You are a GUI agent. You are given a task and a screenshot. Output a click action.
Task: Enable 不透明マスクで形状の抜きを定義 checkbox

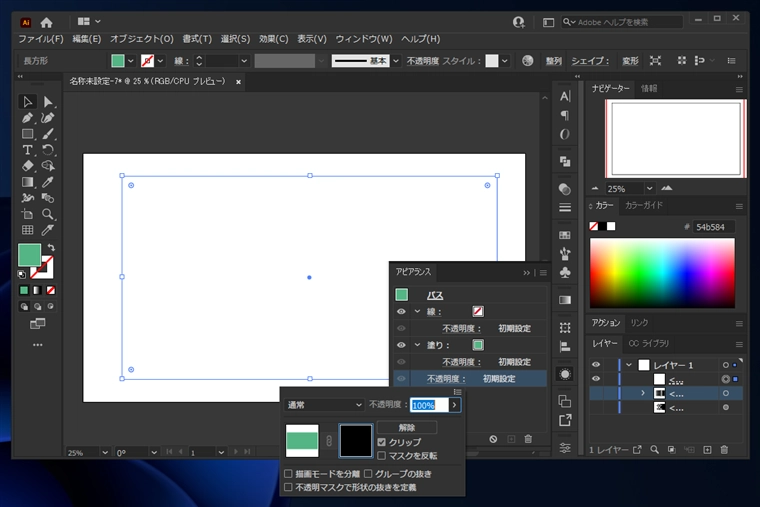tap(288, 487)
